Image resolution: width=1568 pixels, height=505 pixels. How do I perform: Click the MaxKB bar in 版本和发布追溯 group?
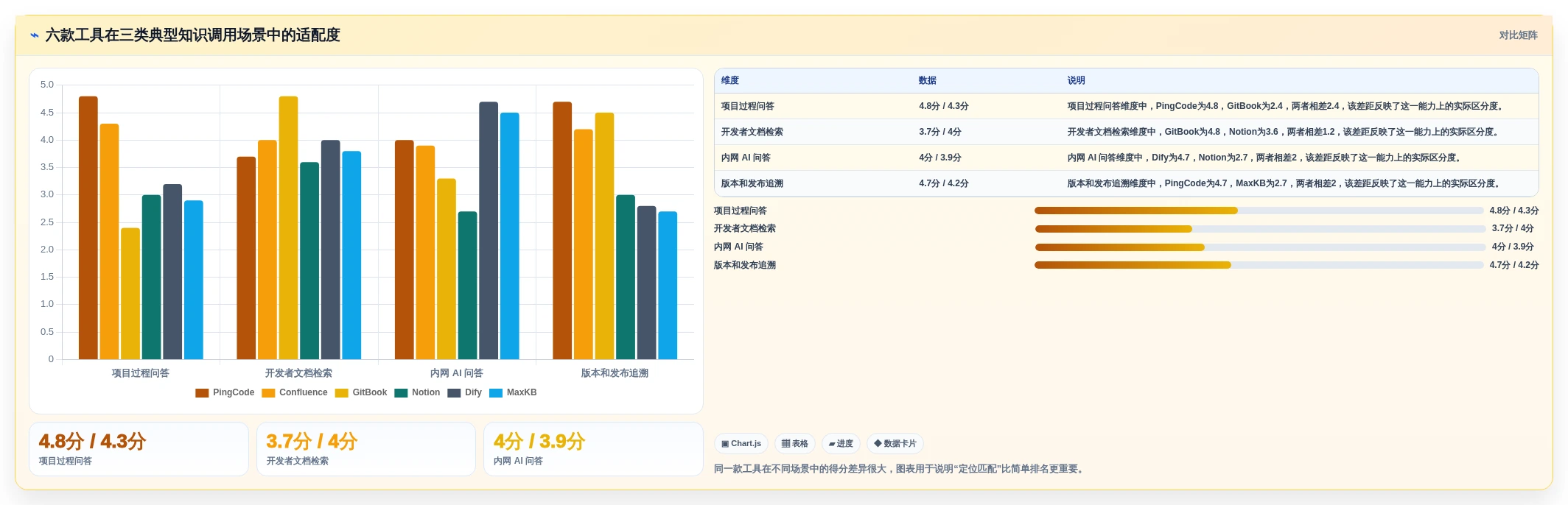(x=668, y=286)
